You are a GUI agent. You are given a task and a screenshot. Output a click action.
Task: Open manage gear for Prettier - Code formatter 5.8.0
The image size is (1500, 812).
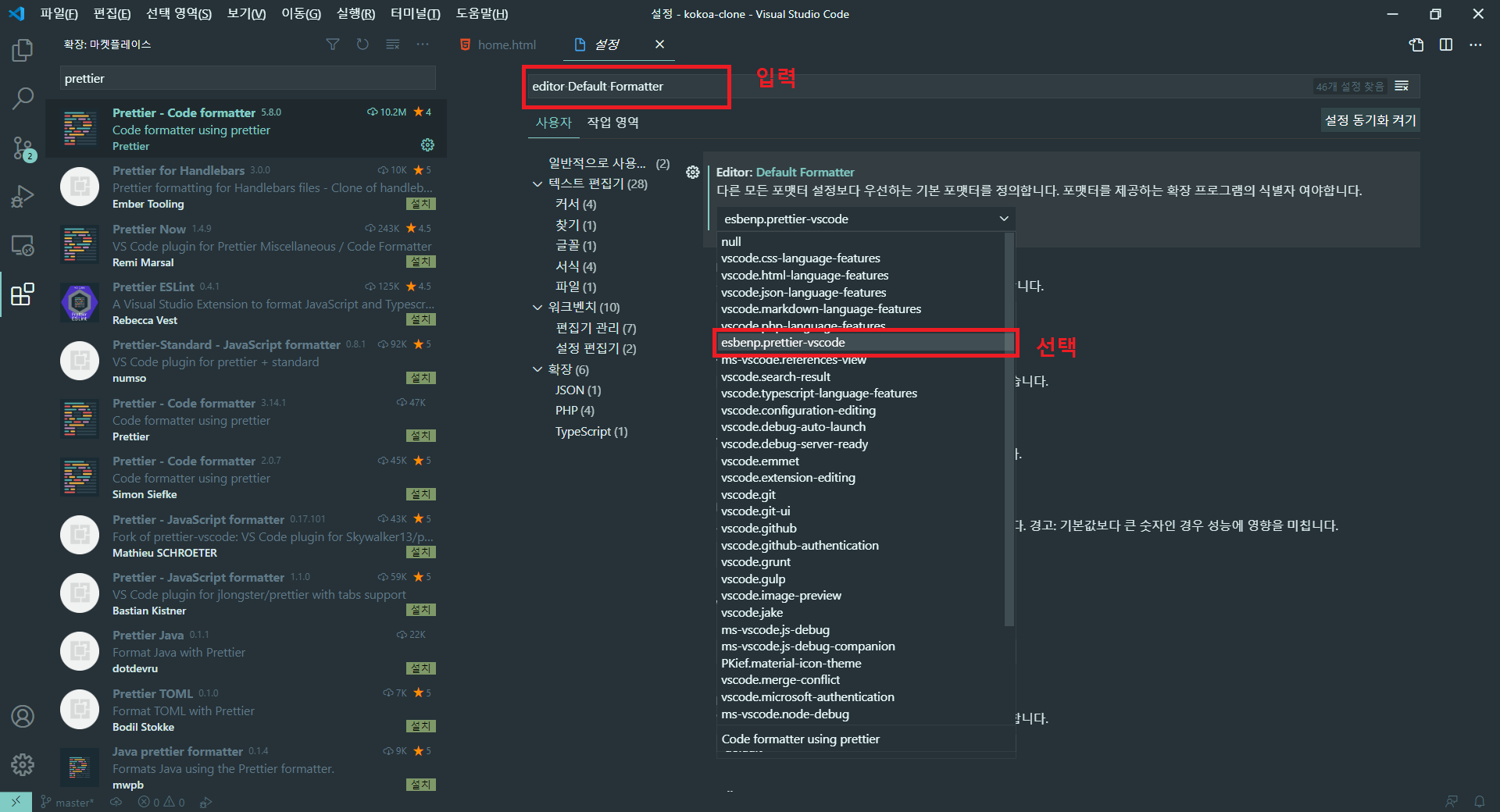(427, 144)
